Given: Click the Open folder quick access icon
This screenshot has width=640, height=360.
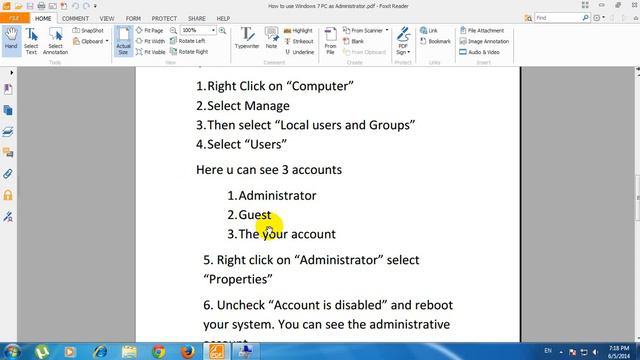Looking at the screenshot, I should (18, 6).
